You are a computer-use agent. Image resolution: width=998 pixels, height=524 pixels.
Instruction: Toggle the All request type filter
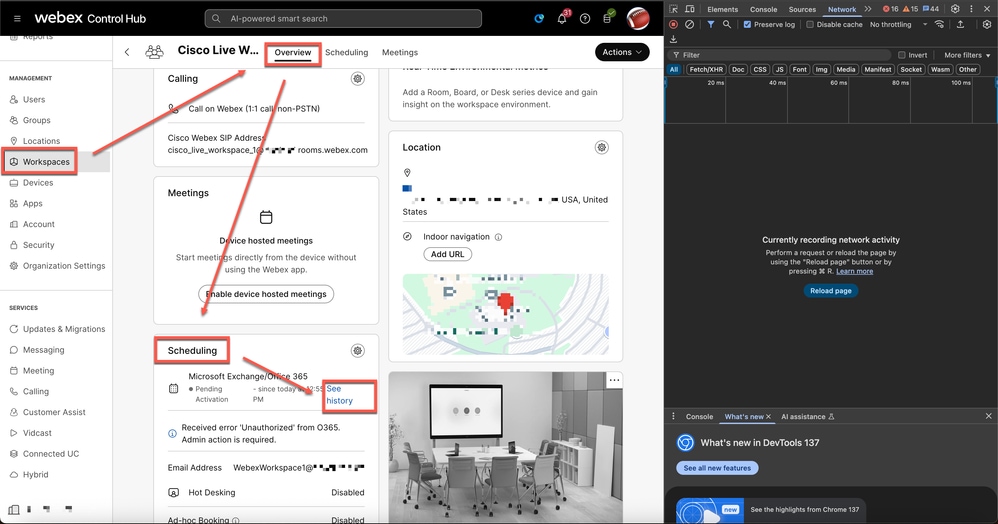(674, 69)
